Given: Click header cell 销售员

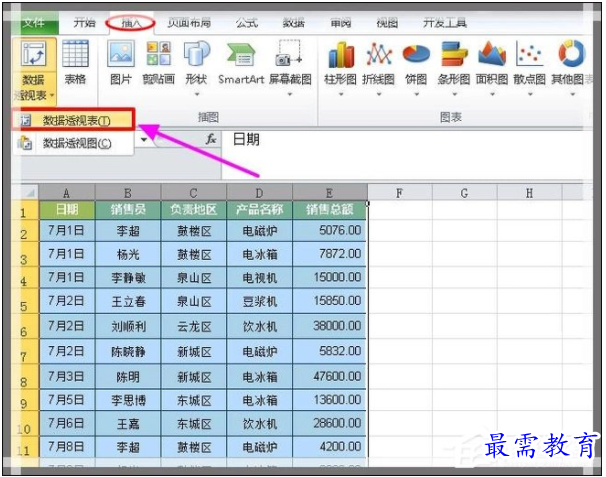Looking at the screenshot, I should point(128,210).
